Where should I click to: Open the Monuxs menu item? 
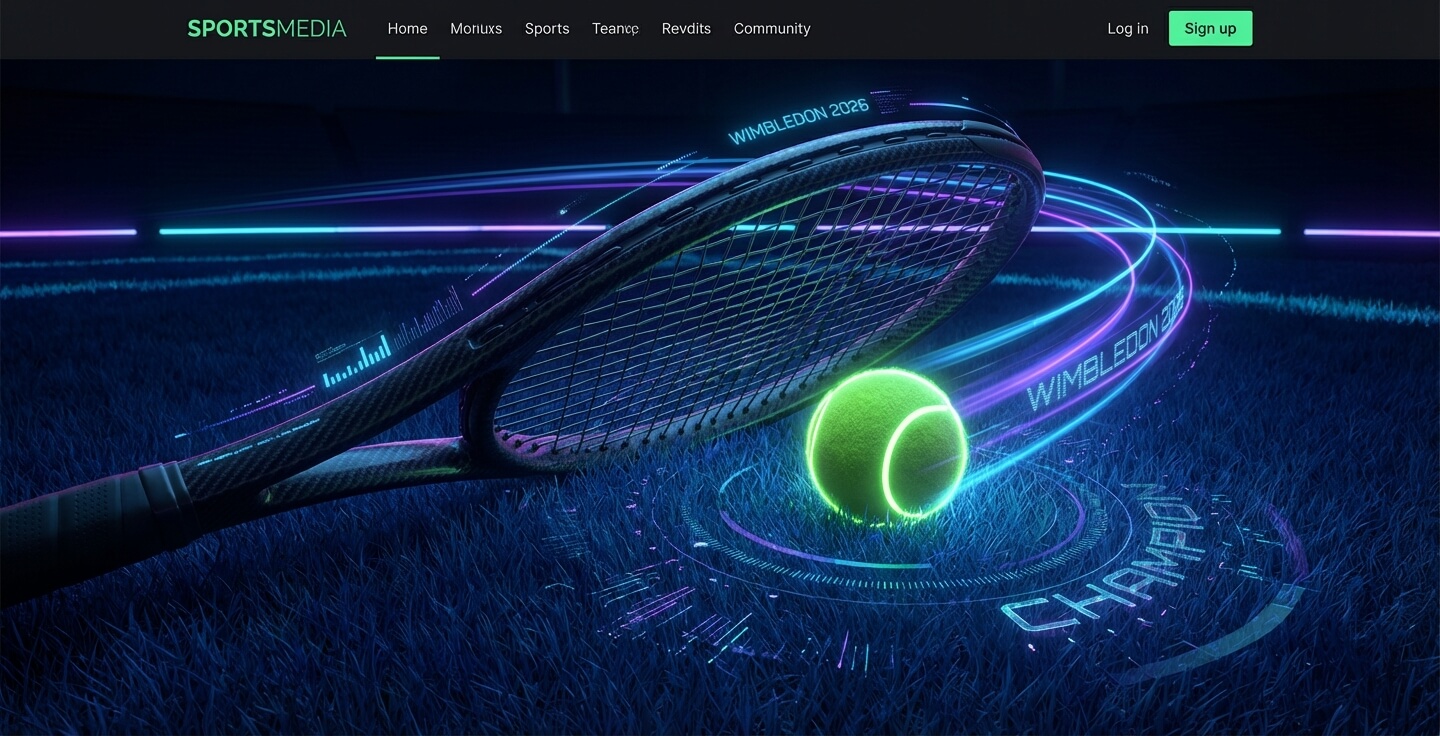476,28
